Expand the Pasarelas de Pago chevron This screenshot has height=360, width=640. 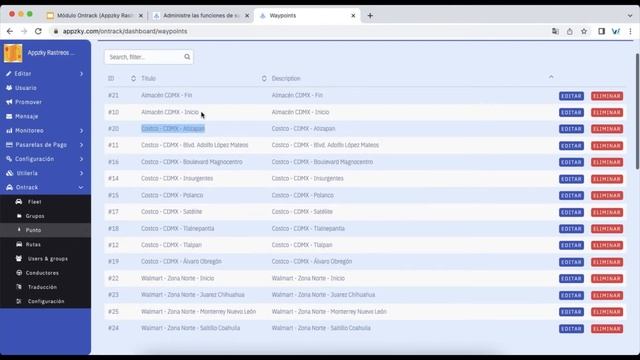[x=82, y=145]
